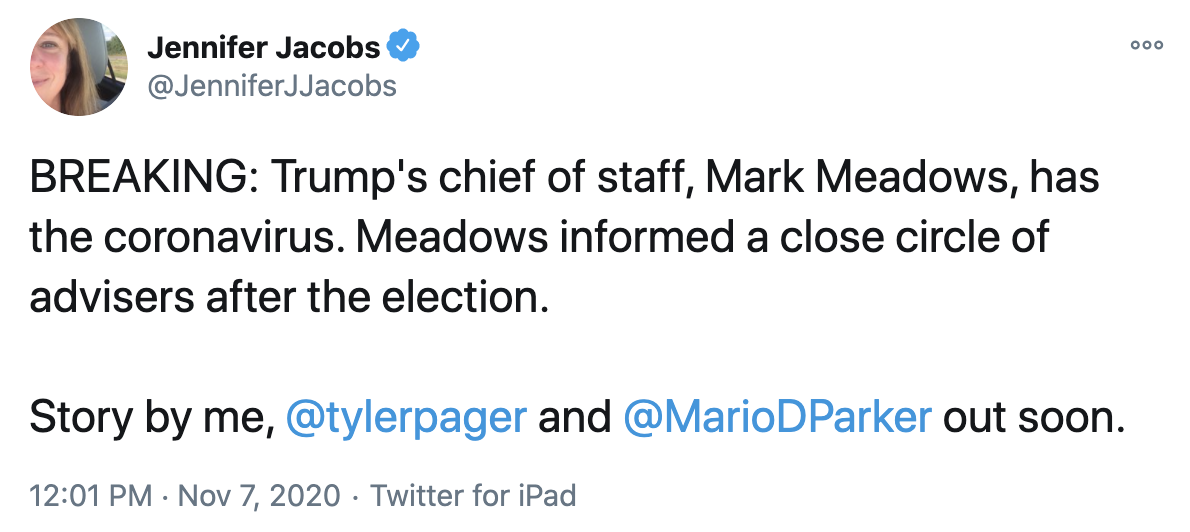Open the Twitter for iPad source link

coord(474,495)
